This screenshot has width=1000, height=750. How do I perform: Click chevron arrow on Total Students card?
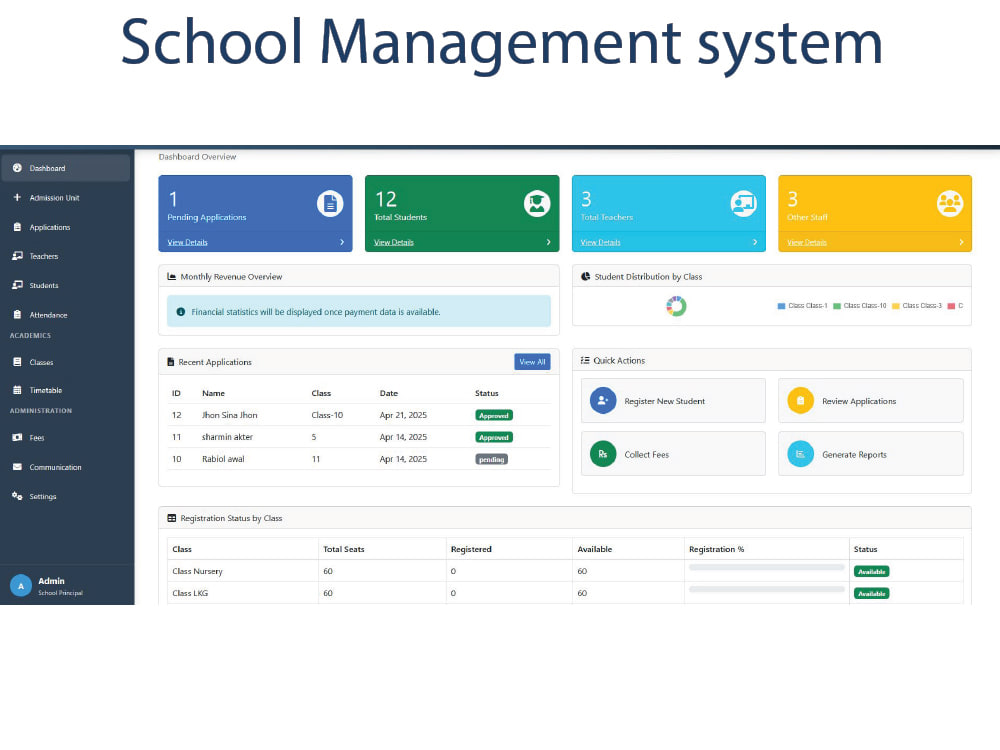(x=548, y=242)
